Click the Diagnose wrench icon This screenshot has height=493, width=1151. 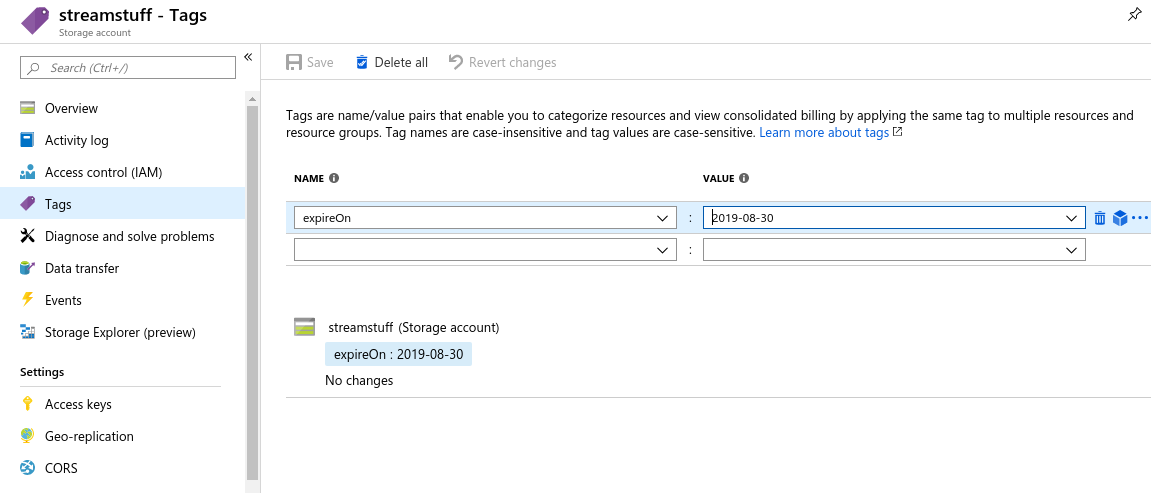tap(28, 236)
